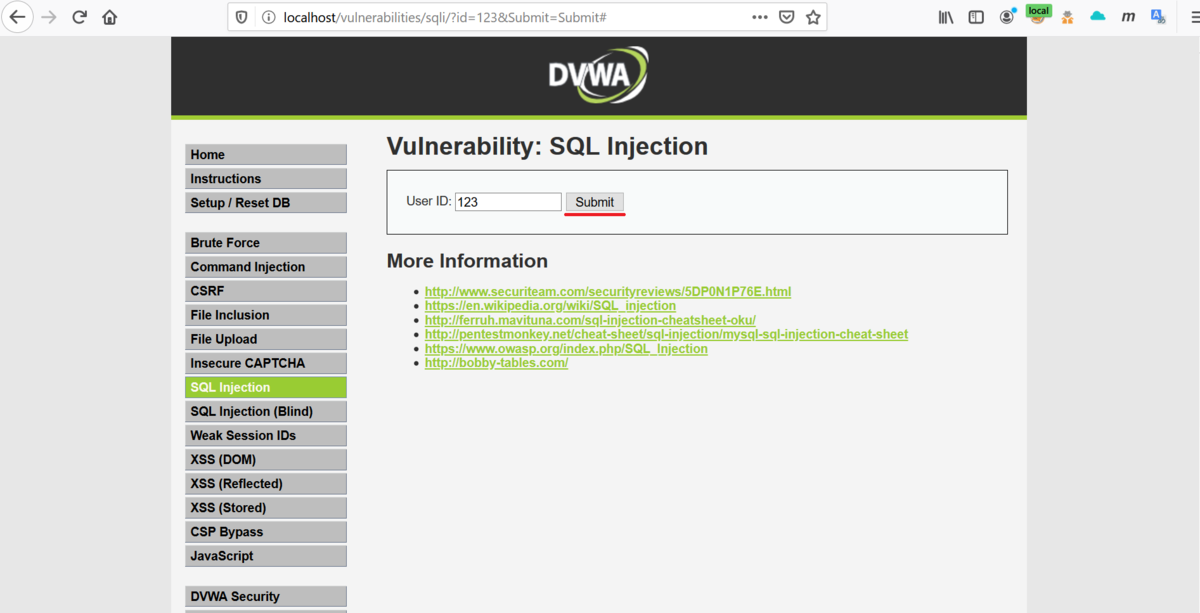Open the pentestmonkey MySQL cheat sheet link
1200x613 pixels.
pyautogui.click(x=666, y=334)
